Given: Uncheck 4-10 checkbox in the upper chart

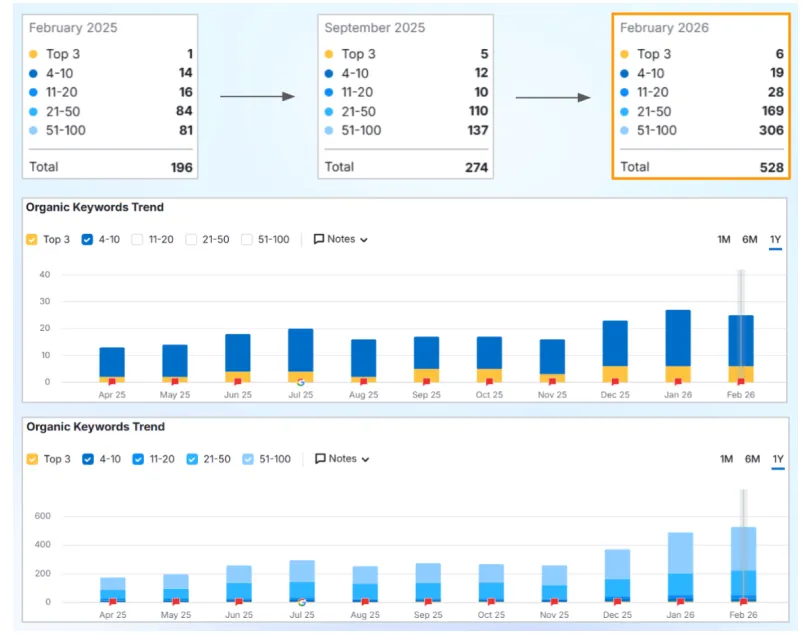Looking at the screenshot, I should 87,240.
